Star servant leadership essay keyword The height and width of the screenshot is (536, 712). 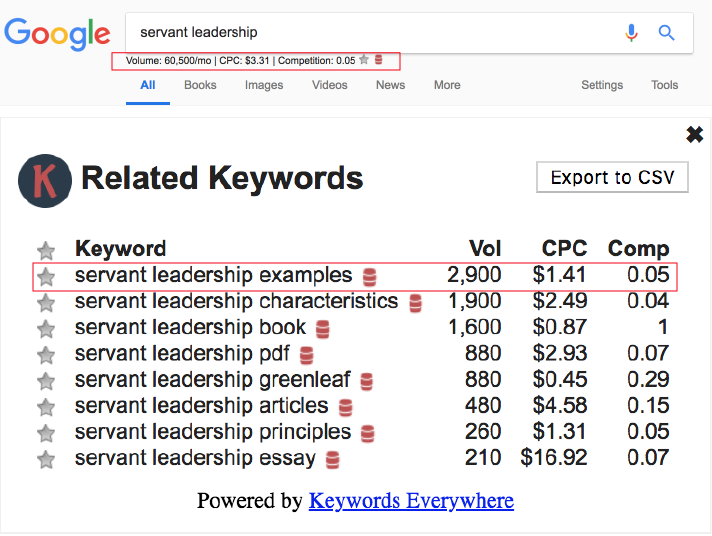[46, 460]
